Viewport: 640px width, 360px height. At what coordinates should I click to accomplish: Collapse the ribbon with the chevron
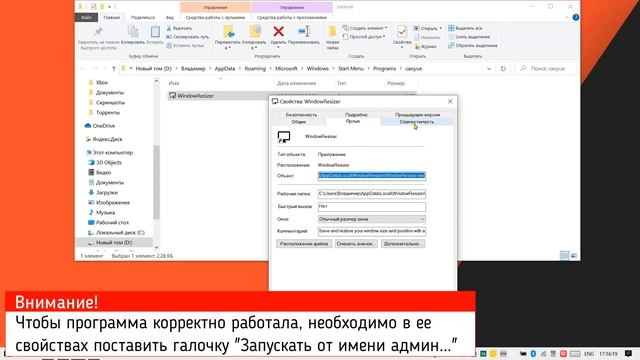(x=567, y=18)
